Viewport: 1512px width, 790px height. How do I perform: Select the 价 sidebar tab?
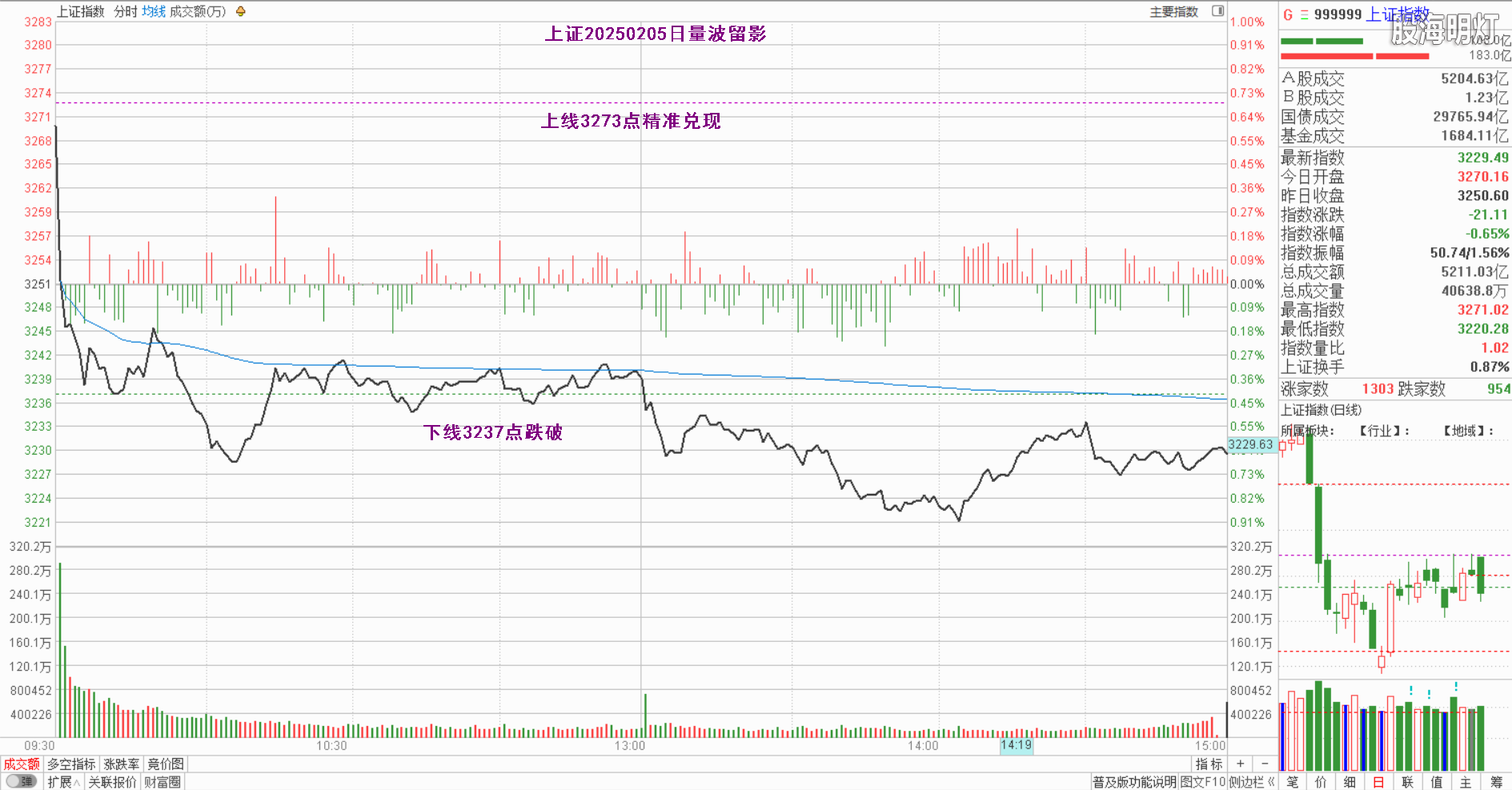pyautogui.click(x=1321, y=782)
